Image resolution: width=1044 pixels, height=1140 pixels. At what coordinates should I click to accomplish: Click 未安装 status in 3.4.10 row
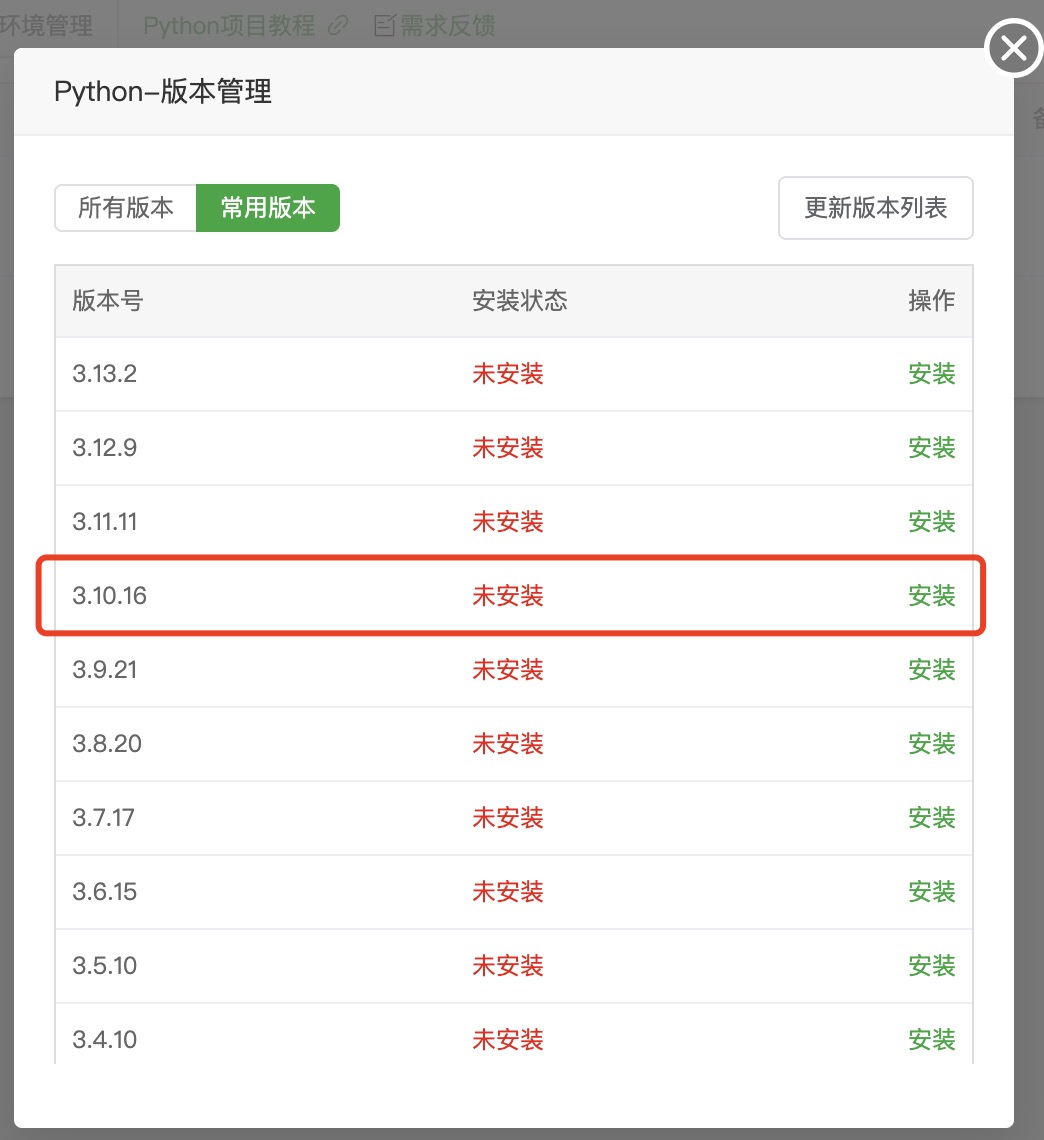508,1040
